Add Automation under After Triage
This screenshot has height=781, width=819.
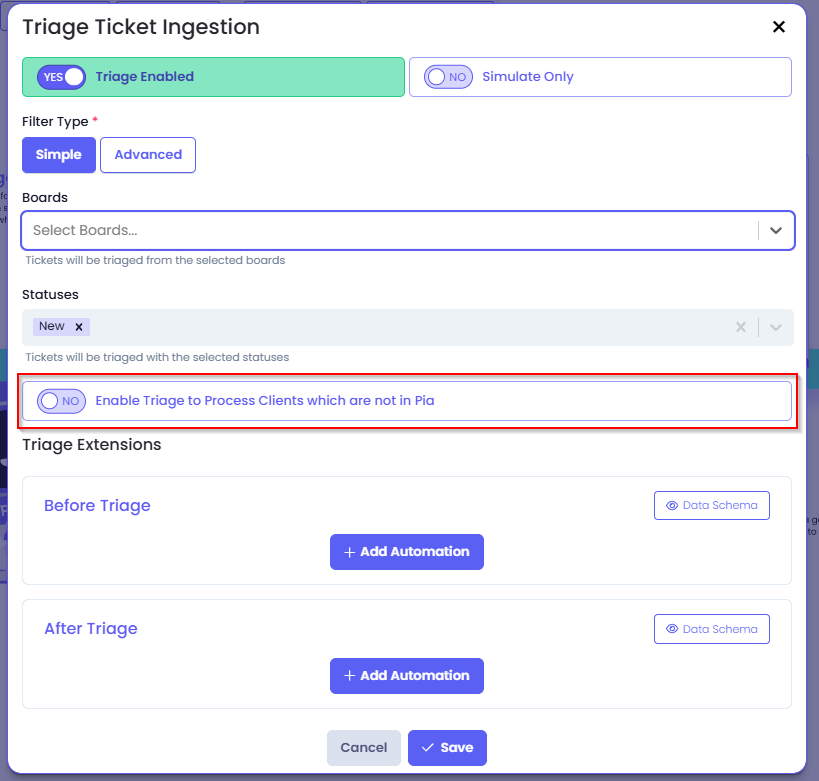pos(406,675)
